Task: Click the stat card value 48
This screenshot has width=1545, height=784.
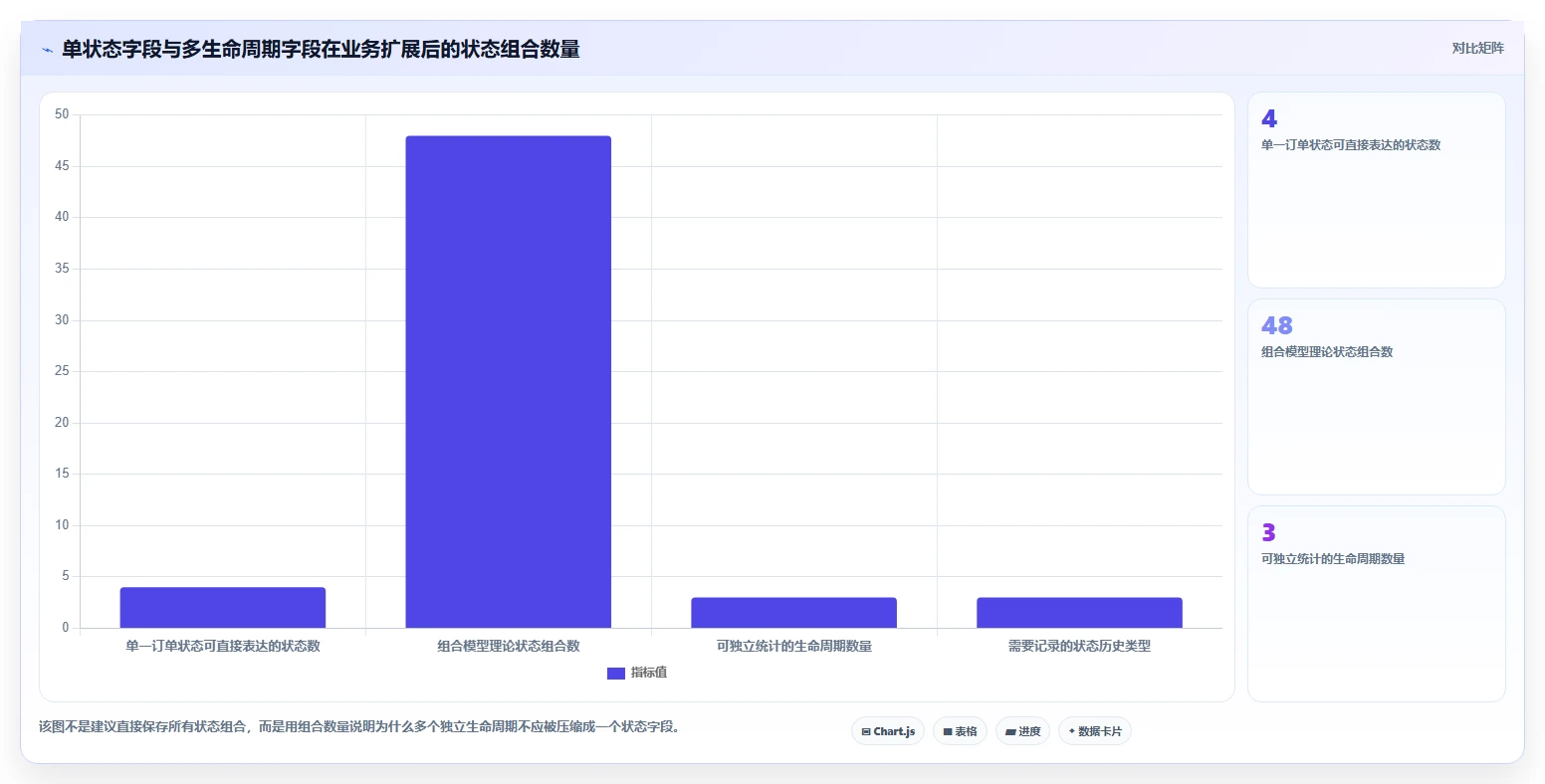Action: click(x=1277, y=326)
